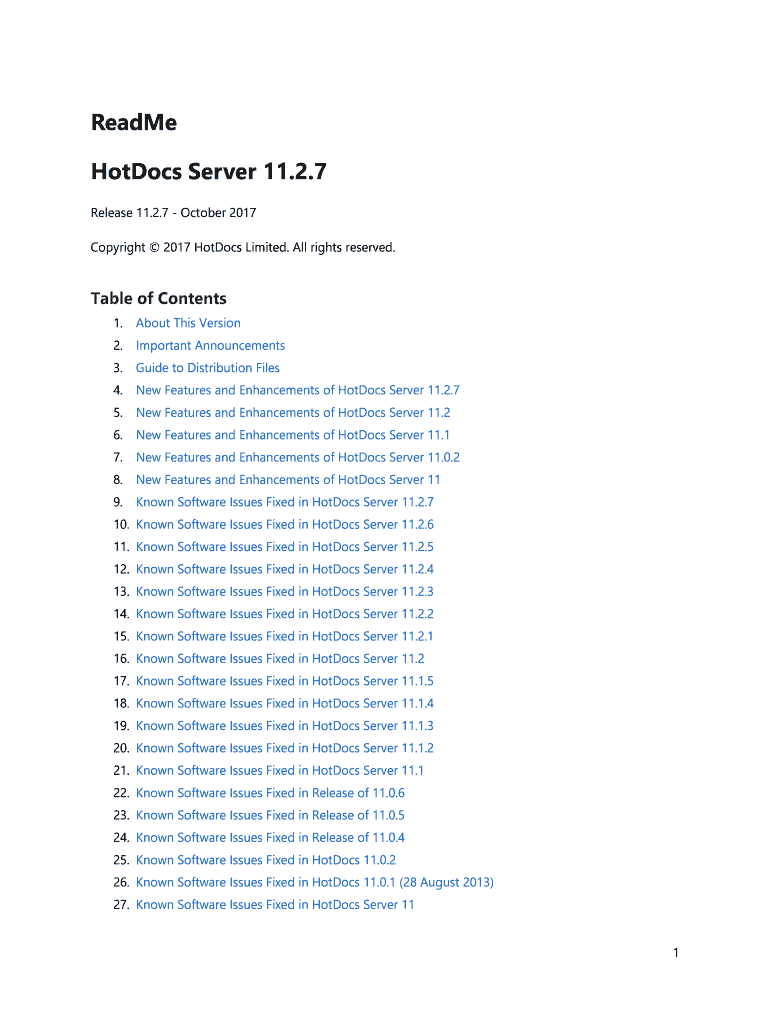
Task: Select Known Issues Fixed in Server 11.2.1
Action: tap(284, 636)
